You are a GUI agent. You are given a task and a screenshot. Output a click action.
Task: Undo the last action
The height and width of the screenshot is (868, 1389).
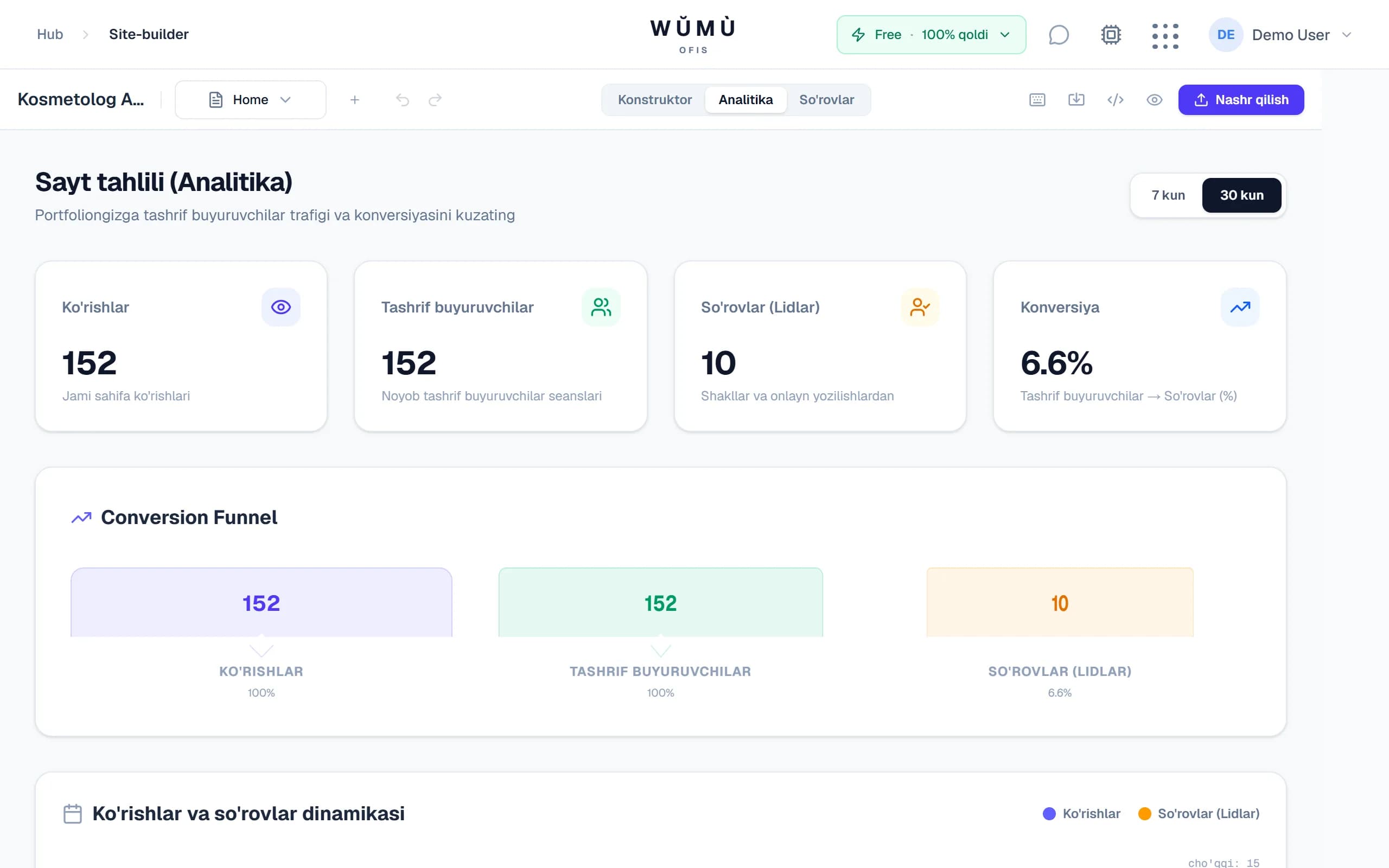tap(403, 100)
